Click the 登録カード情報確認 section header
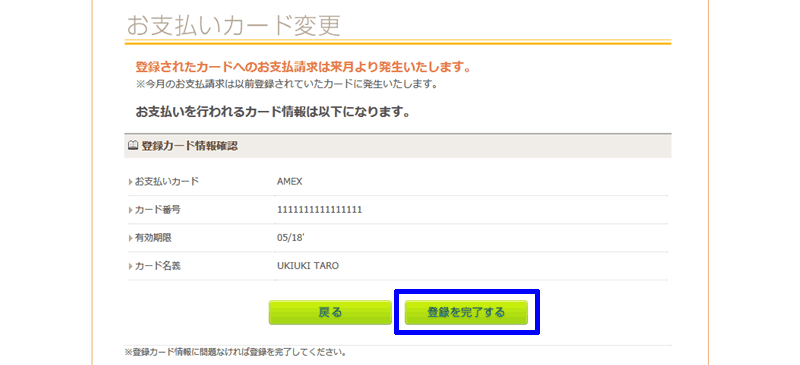 pos(398,146)
